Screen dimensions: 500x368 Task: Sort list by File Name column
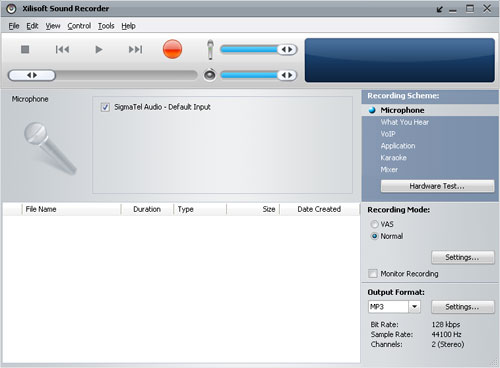[x=71, y=209]
